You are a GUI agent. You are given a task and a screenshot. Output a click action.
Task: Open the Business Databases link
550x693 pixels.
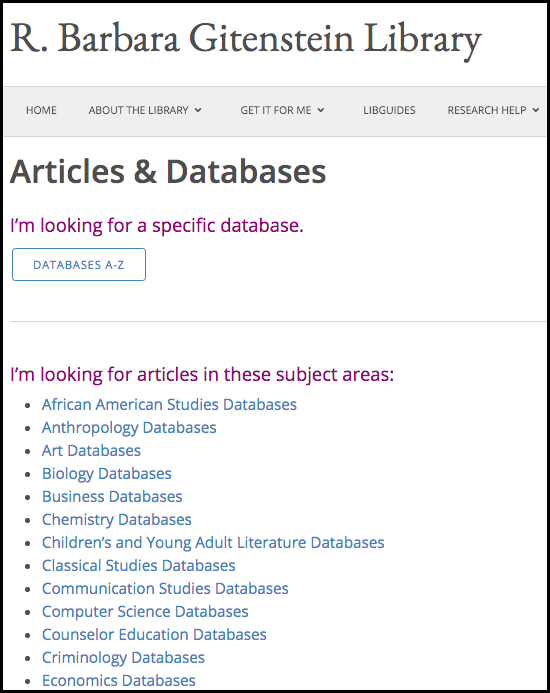point(112,496)
